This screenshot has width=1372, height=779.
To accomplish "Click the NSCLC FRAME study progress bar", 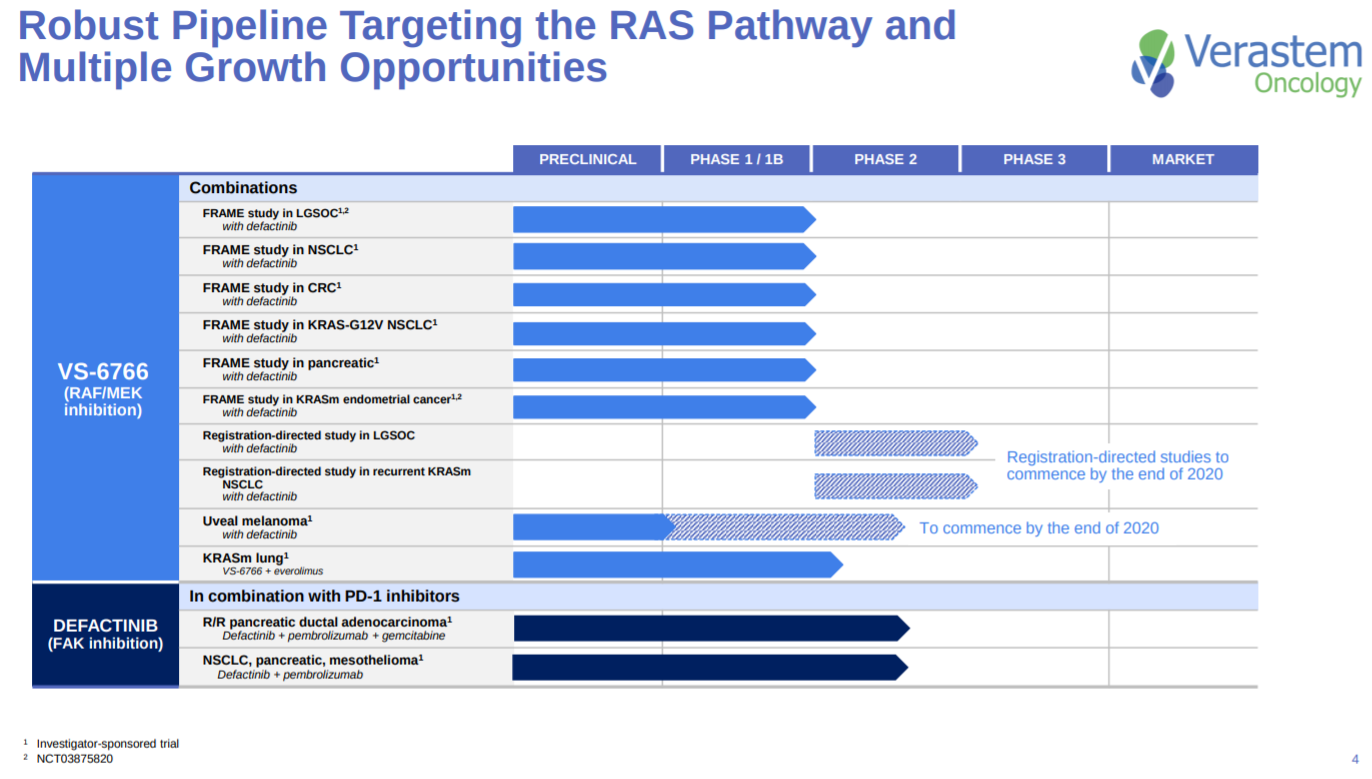I will (x=664, y=257).
